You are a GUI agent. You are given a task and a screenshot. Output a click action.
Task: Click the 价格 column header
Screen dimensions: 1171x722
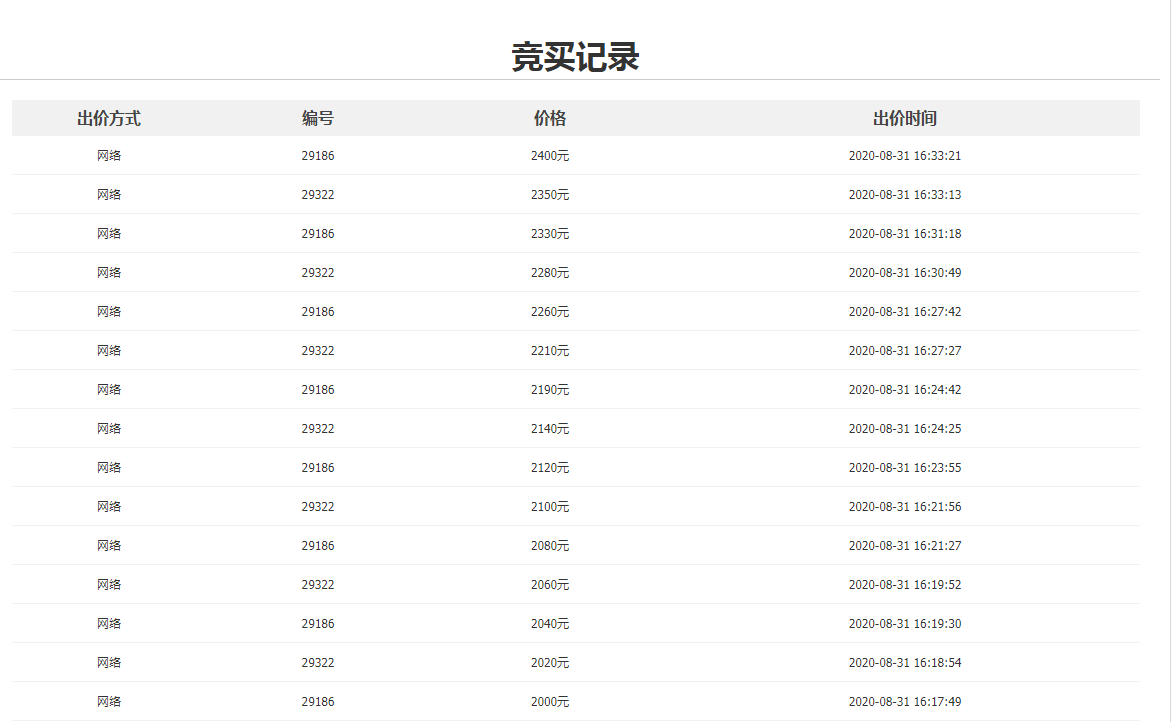click(547, 117)
